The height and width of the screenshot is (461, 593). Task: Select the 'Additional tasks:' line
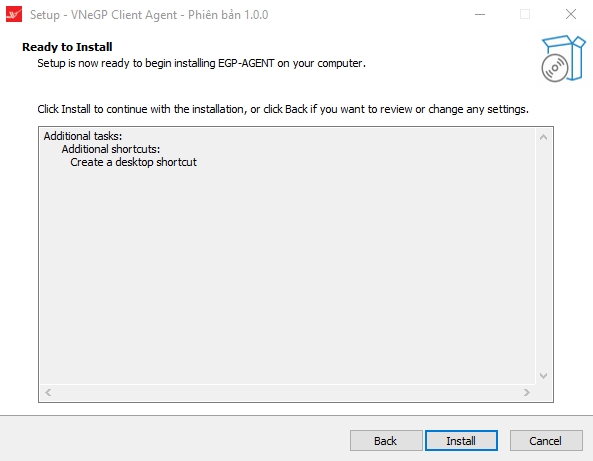tap(83, 136)
